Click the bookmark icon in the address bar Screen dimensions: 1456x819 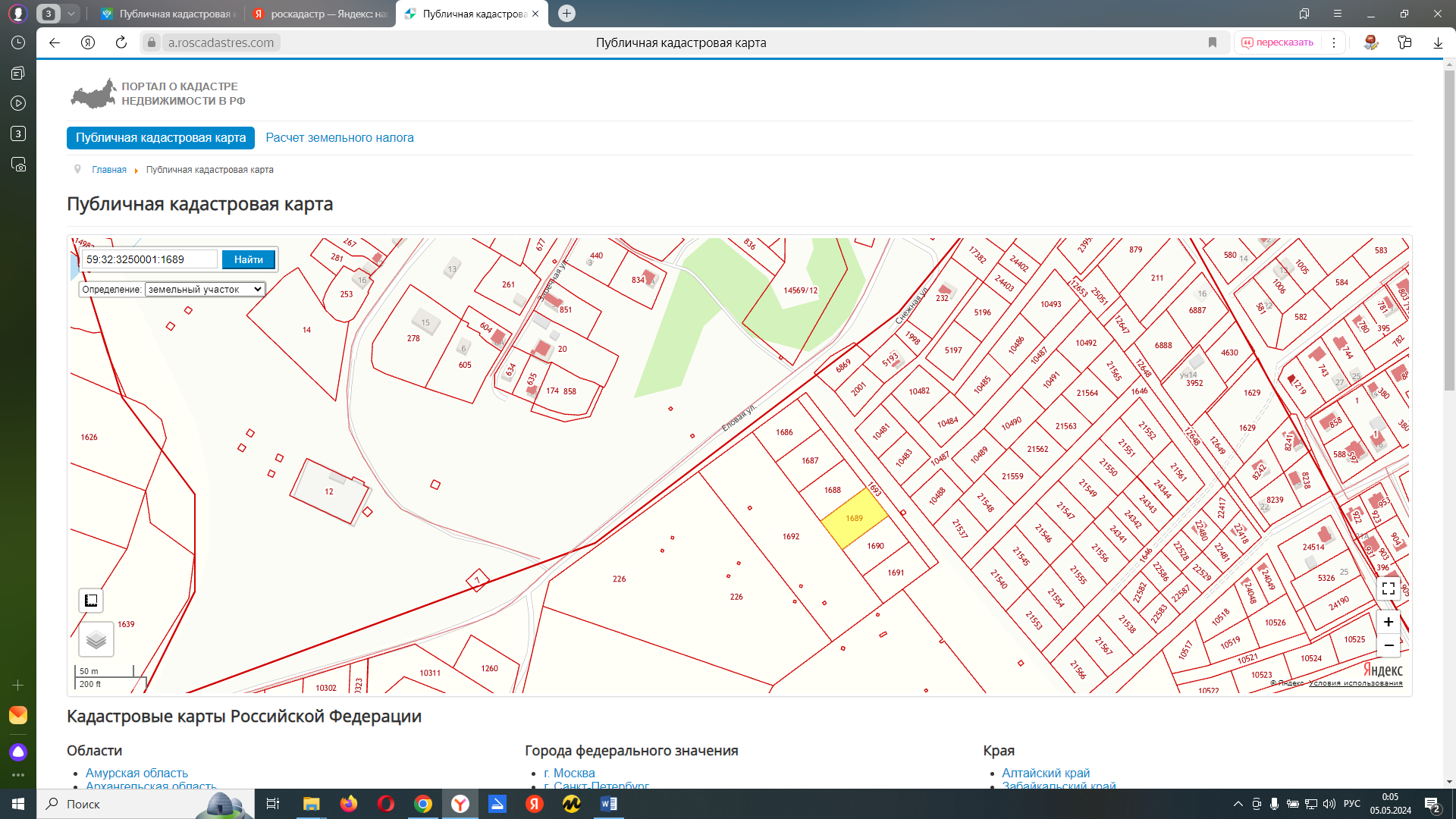coord(1212,42)
